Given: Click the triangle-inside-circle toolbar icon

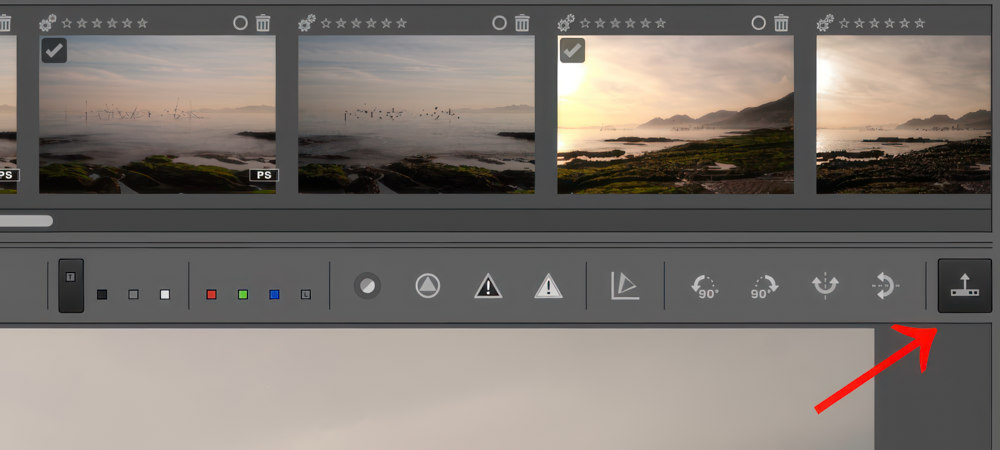Looking at the screenshot, I should tap(427, 286).
